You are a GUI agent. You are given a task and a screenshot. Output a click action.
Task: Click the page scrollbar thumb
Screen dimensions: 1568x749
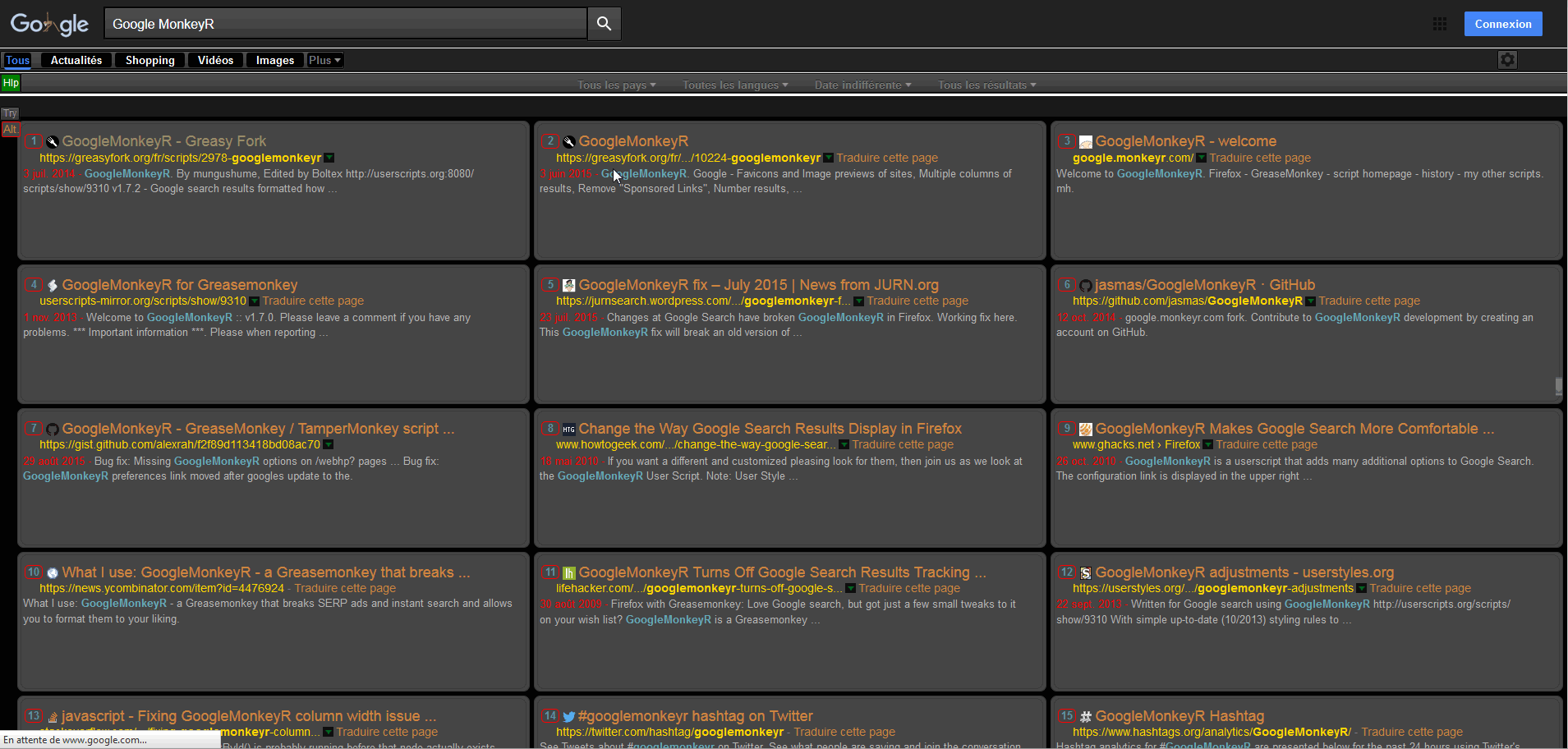pyautogui.click(x=1558, y=386)
